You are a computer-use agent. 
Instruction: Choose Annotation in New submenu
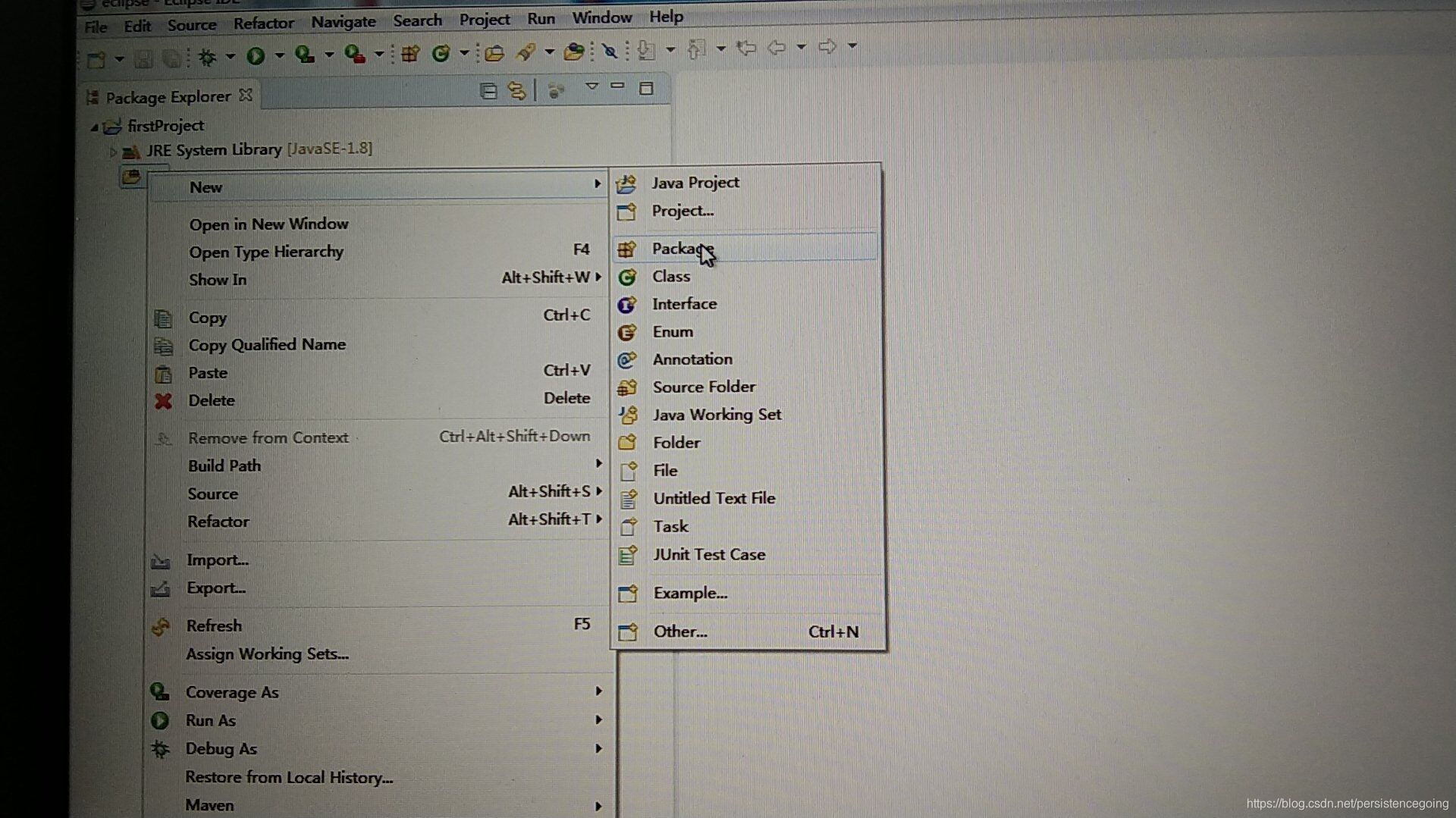click(747, 359)
